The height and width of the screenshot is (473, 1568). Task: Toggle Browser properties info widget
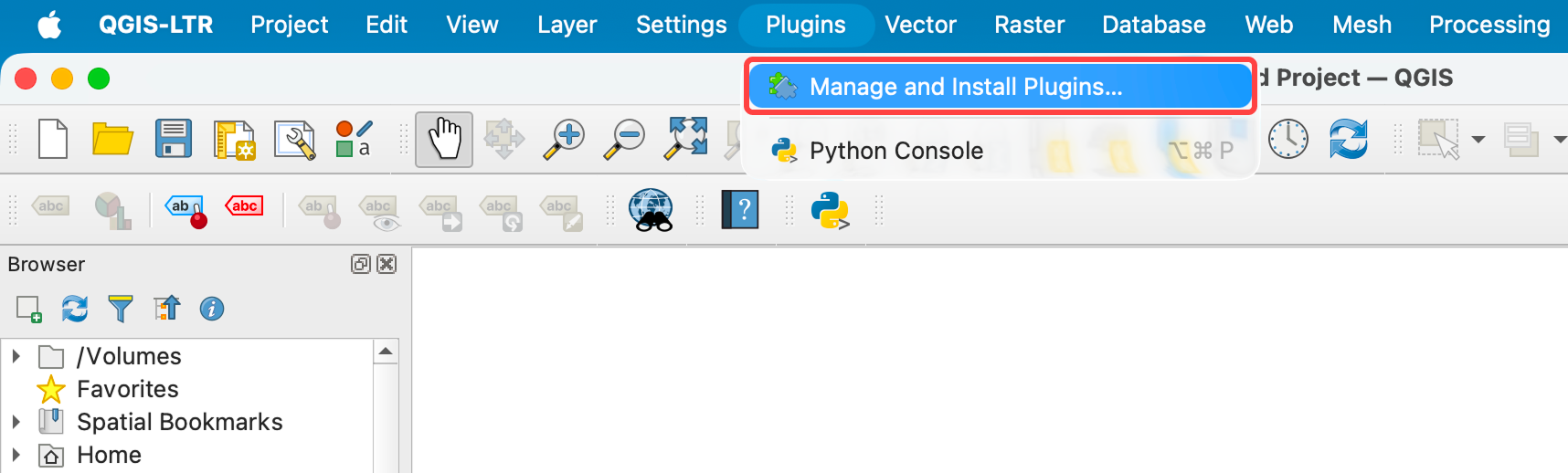212,309
